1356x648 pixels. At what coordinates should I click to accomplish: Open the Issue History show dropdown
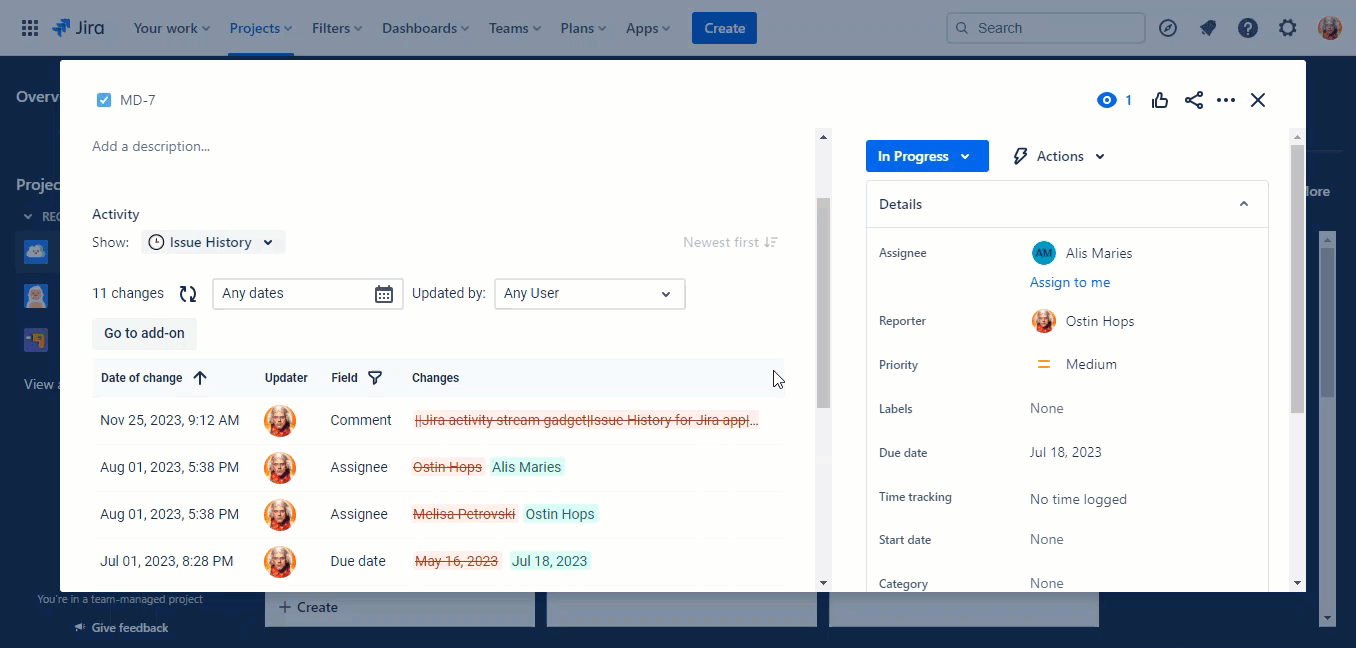click(x=213, y=242)
